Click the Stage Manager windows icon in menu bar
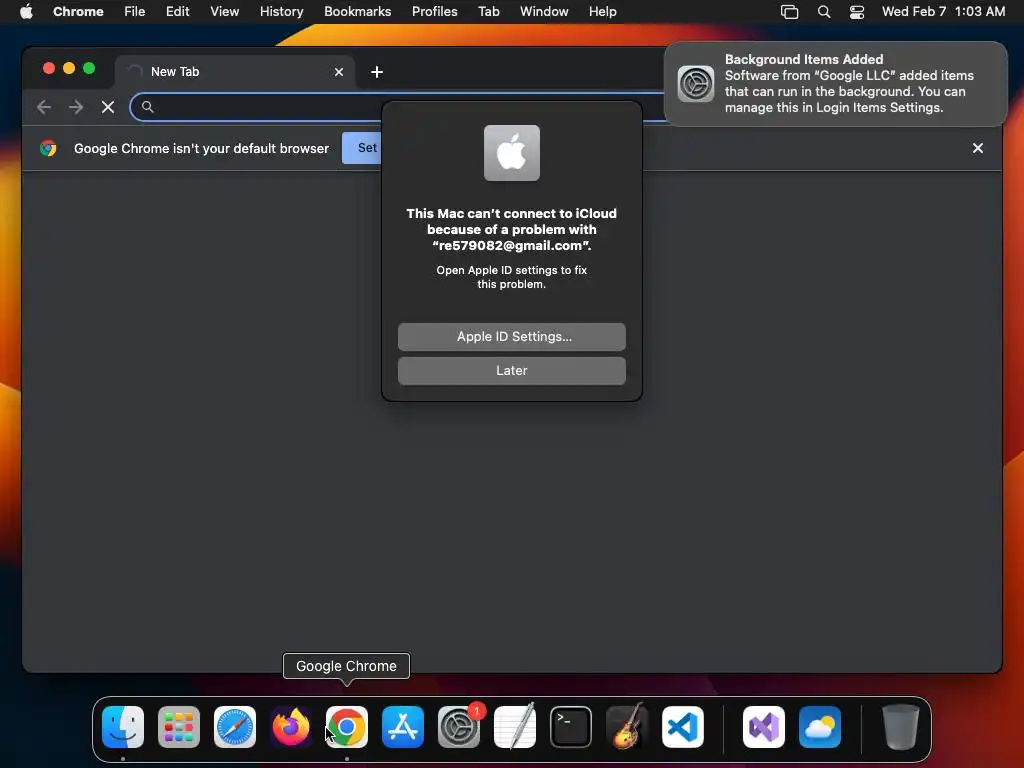Screen dimensions: 1024x768 pyautogui.click(x=790, y=12)
